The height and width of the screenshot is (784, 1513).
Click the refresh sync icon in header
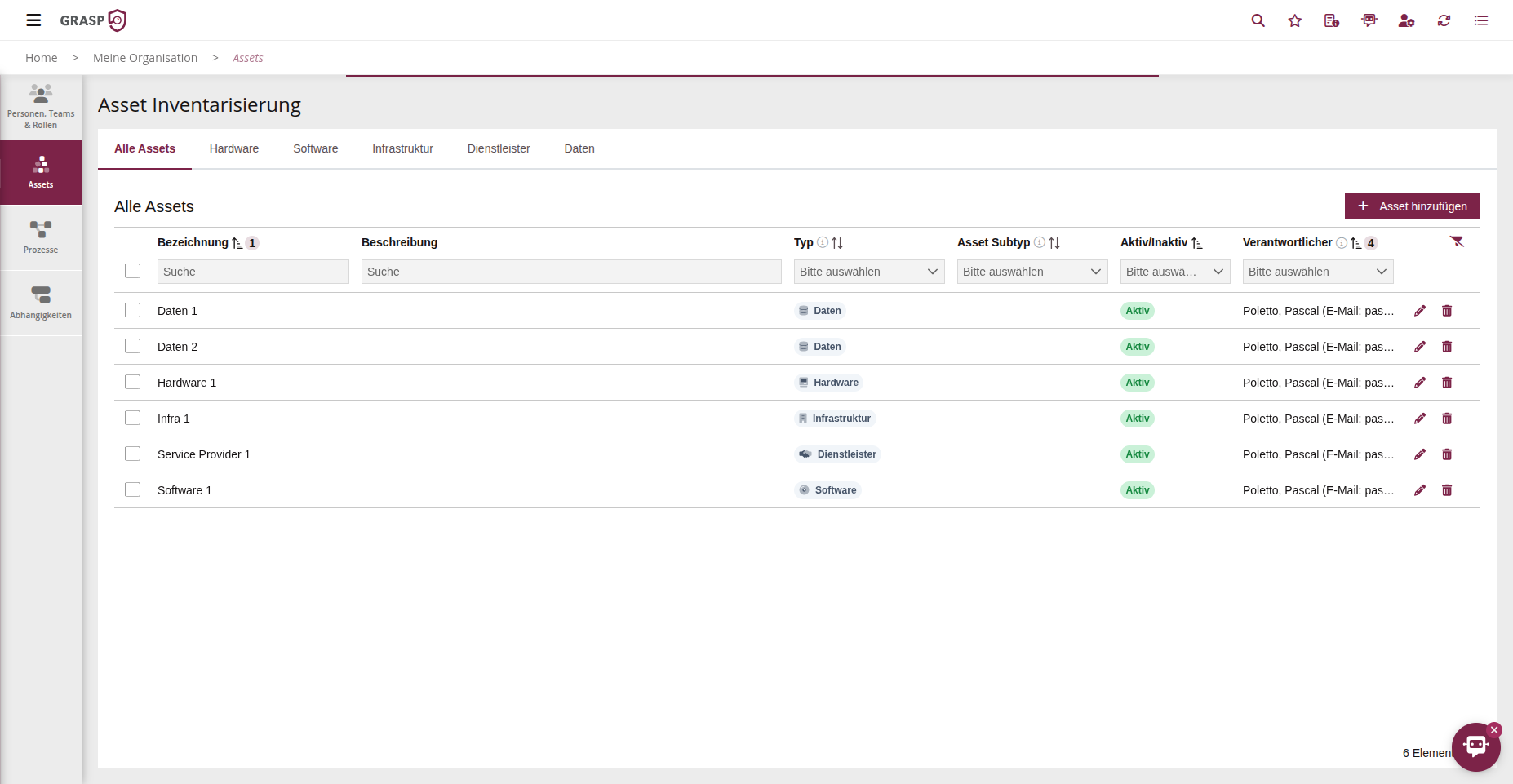(1444, 20)
